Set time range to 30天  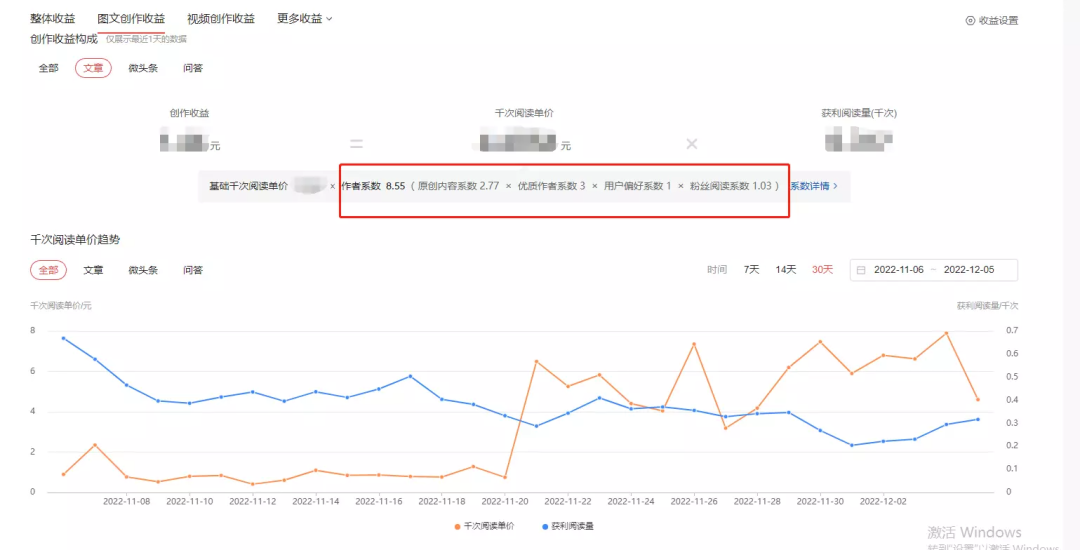pyautogui.click(x=822, y=270)
